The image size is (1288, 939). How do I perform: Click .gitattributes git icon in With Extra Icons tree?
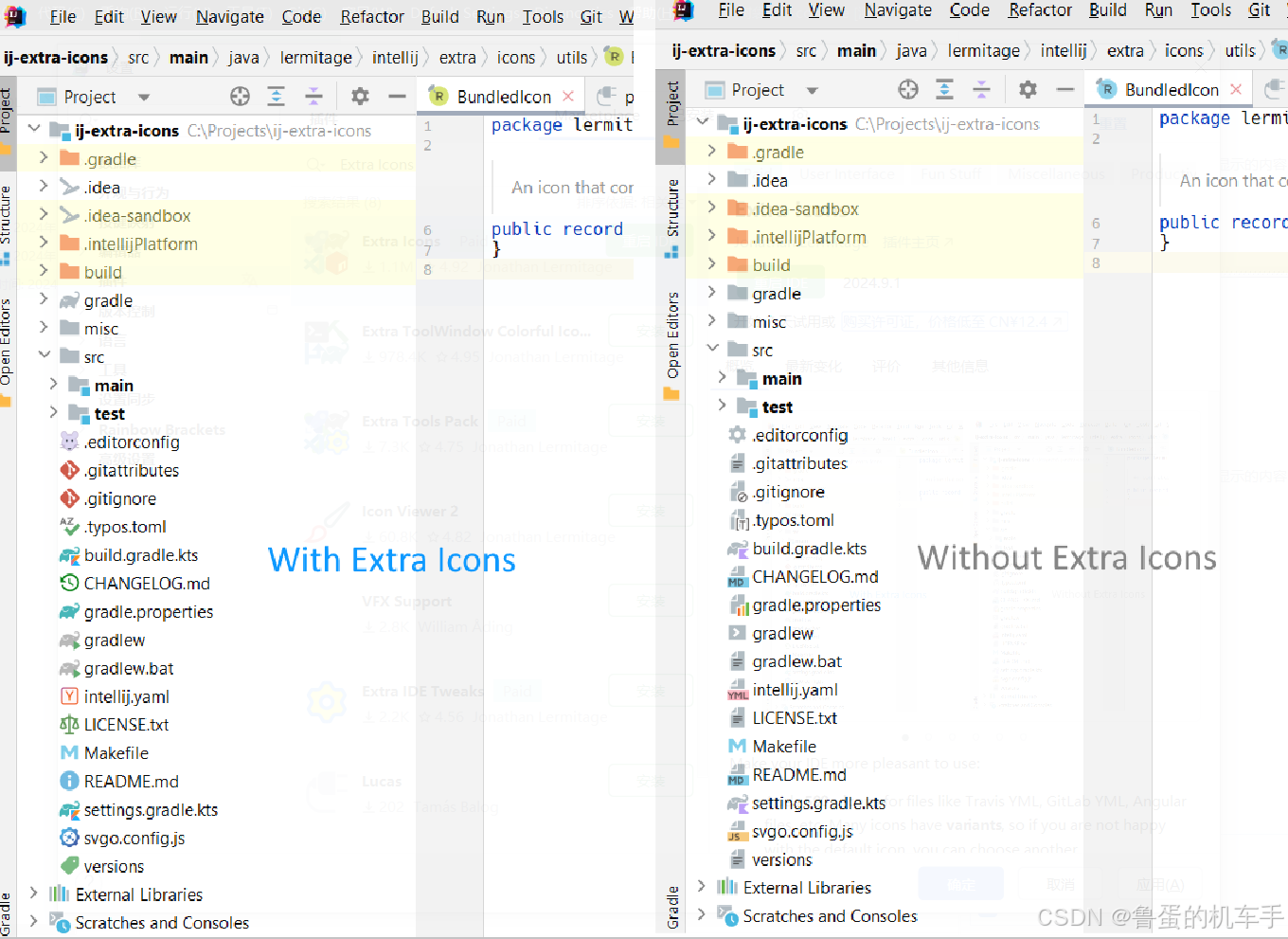click(69, 470)
